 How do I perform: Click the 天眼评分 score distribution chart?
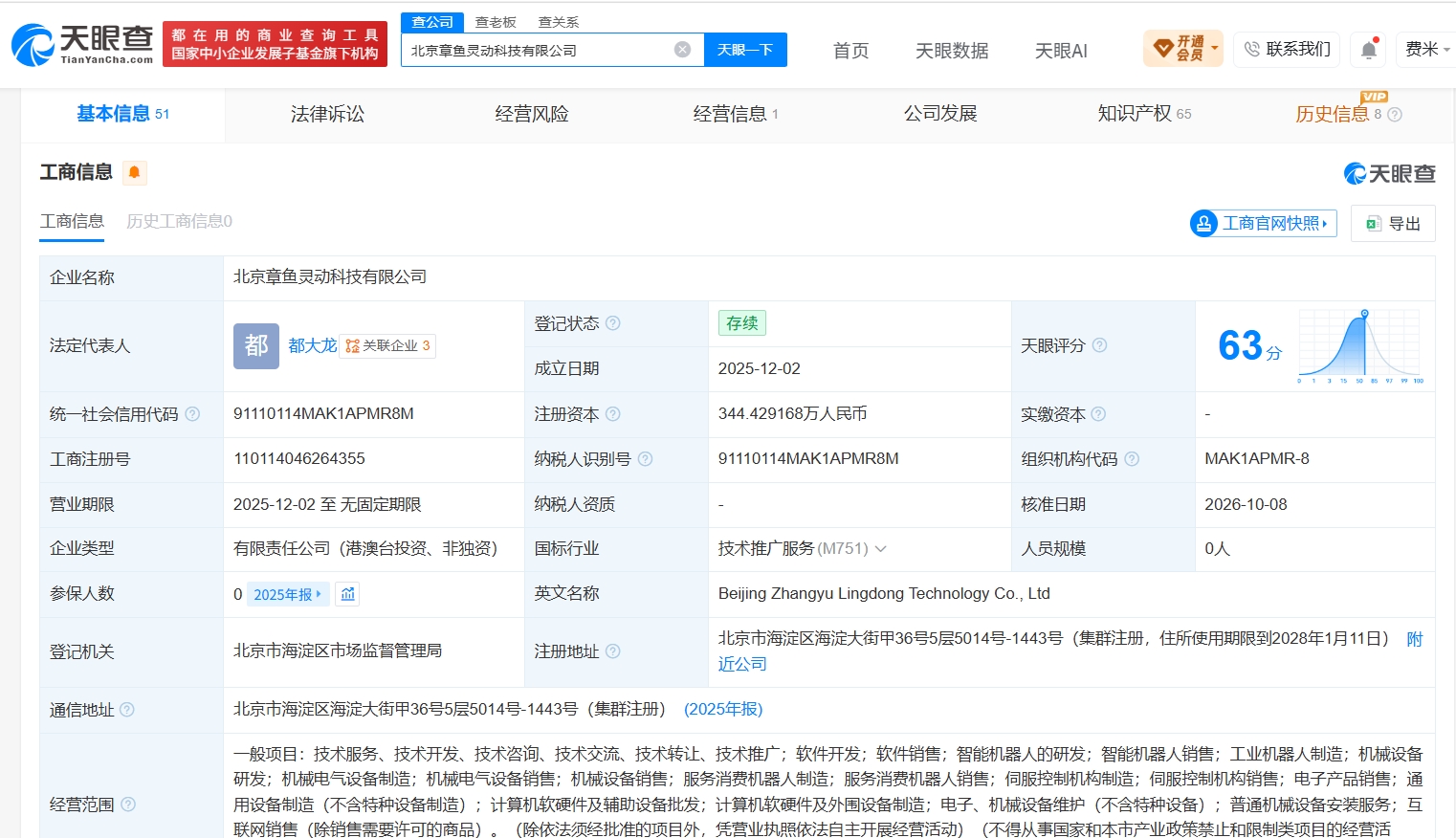pyautogui.click(x=1360, y=345)
